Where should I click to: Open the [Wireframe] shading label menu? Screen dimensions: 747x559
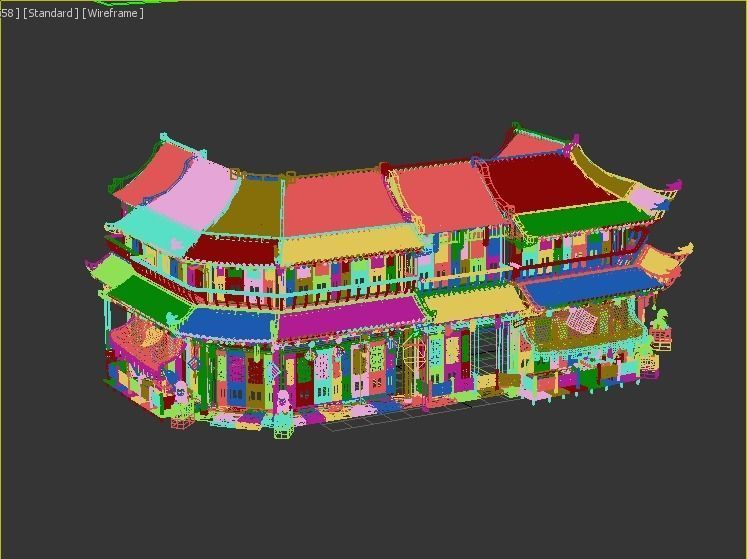point(113,13)
